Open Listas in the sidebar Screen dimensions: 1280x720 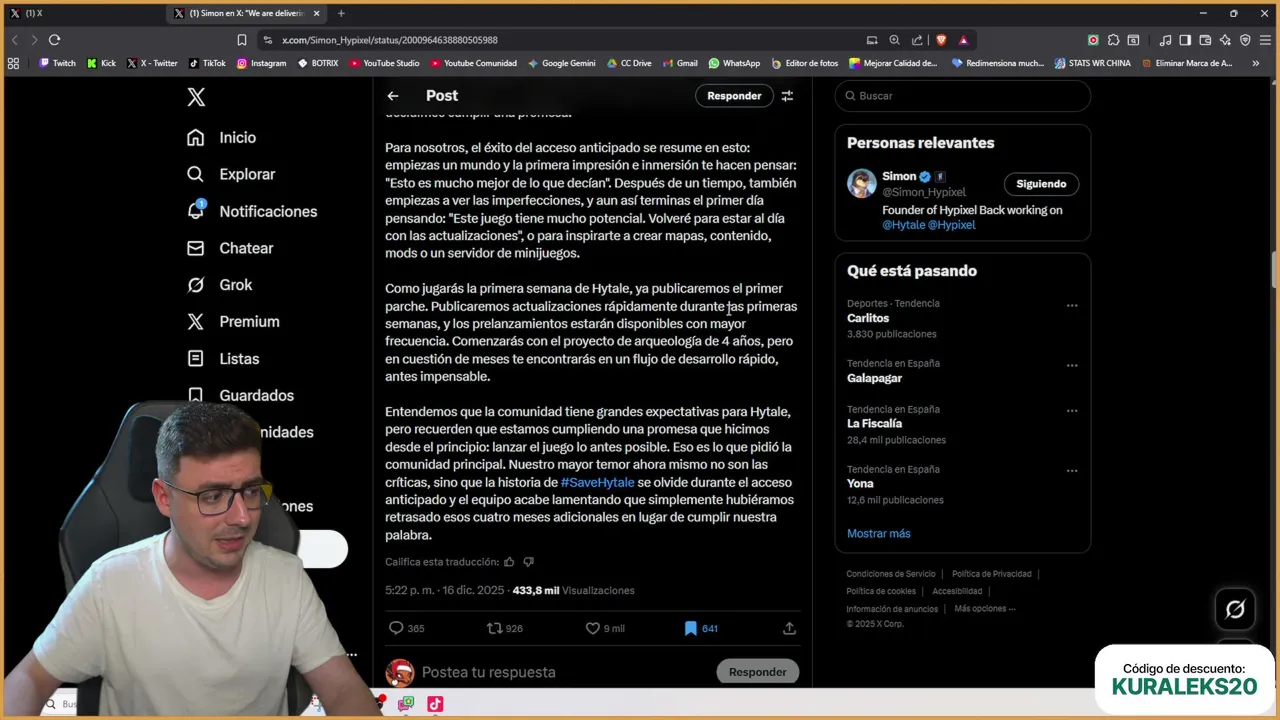coord(223,359)
